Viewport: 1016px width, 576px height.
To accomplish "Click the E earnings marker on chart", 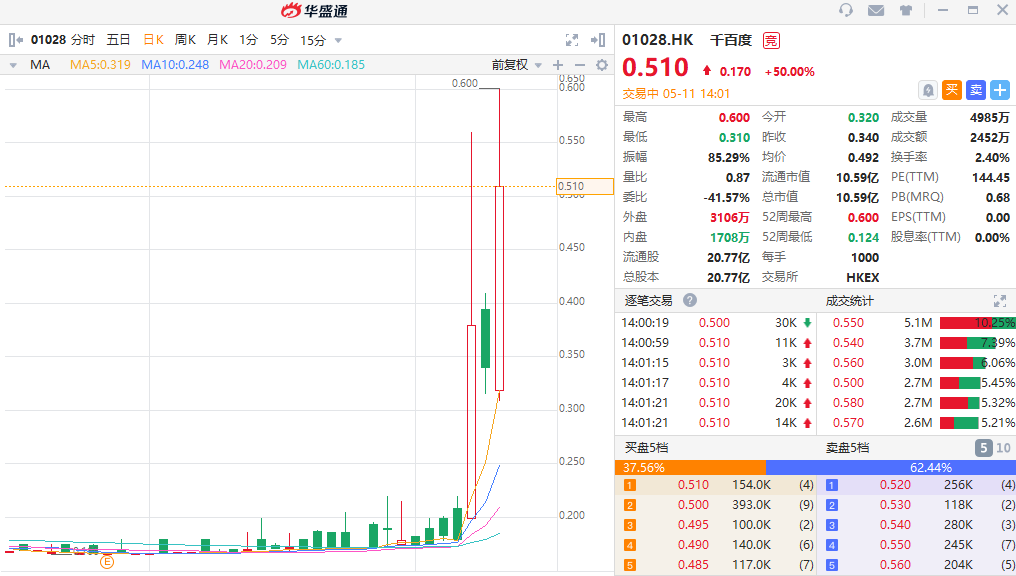I will (x=107, y=562).
